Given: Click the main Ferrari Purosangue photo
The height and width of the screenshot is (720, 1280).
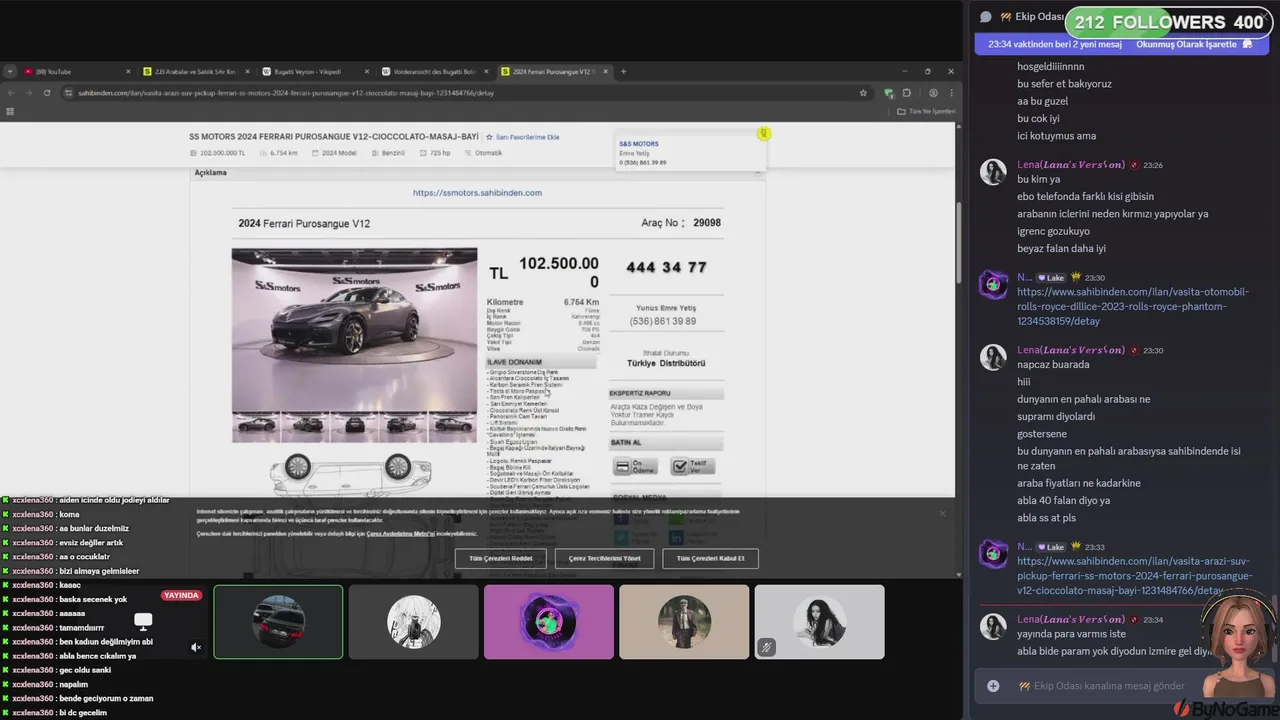Looking at the screenshot, I should (354, 329).
